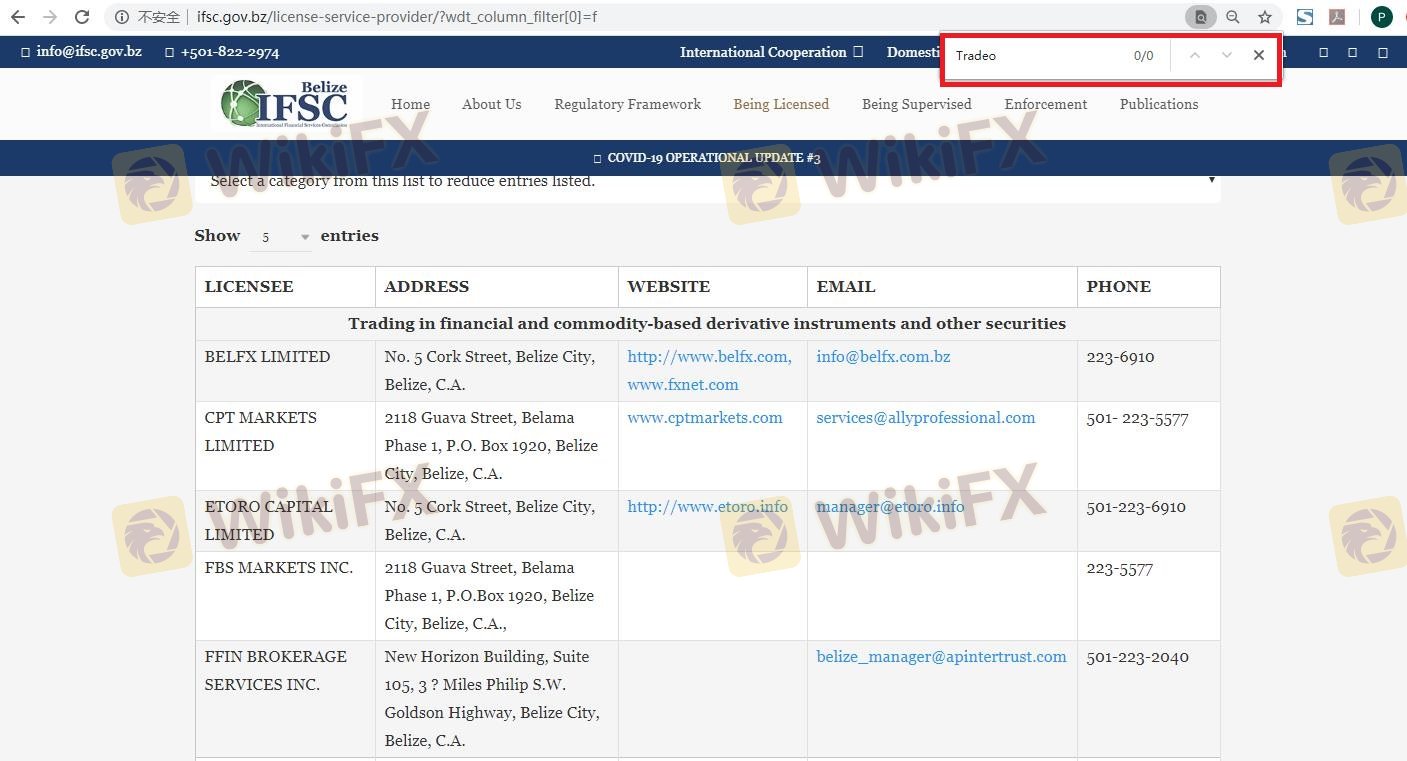This screenshot has height=761, width=1407.
Task: Expand the 'Select a category' dropdown
Action: point(707,181)
